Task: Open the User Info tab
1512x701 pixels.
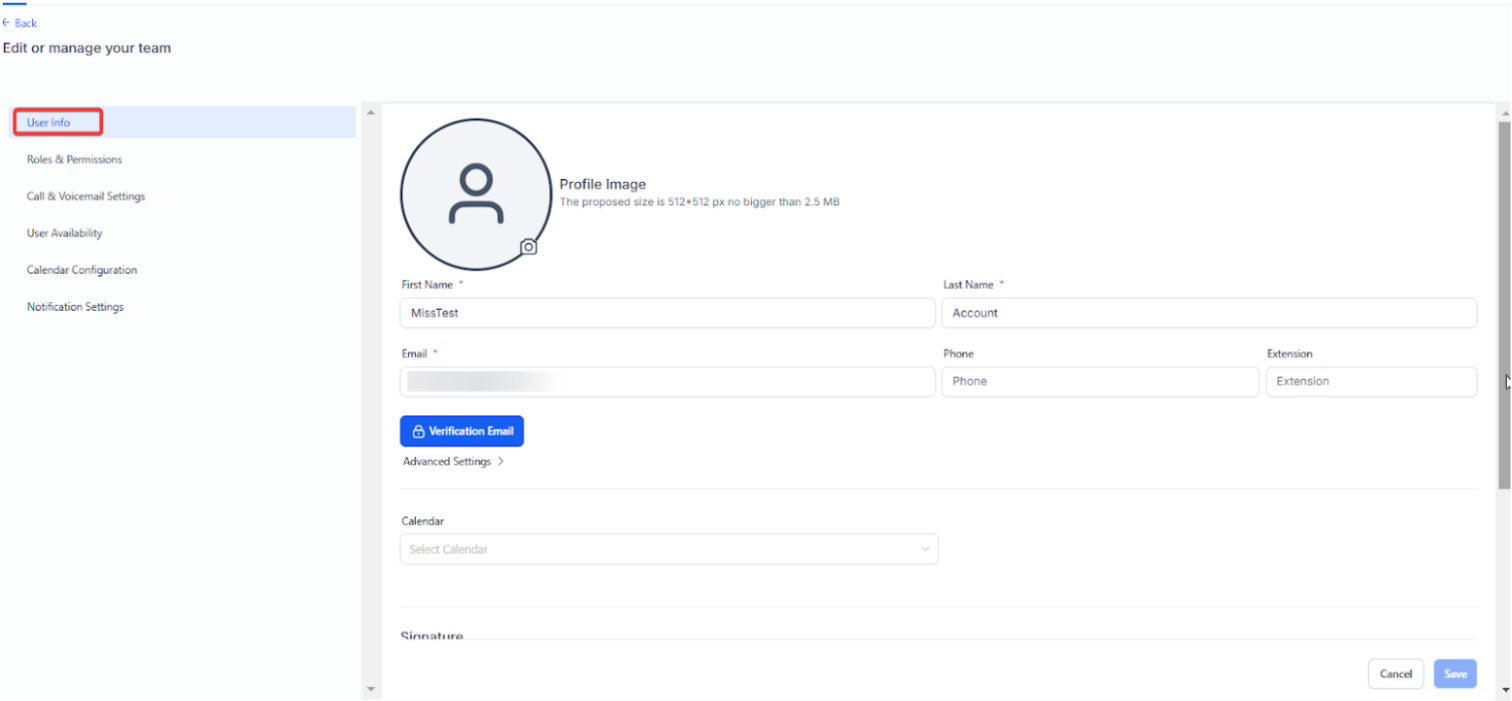Action: 49,123
